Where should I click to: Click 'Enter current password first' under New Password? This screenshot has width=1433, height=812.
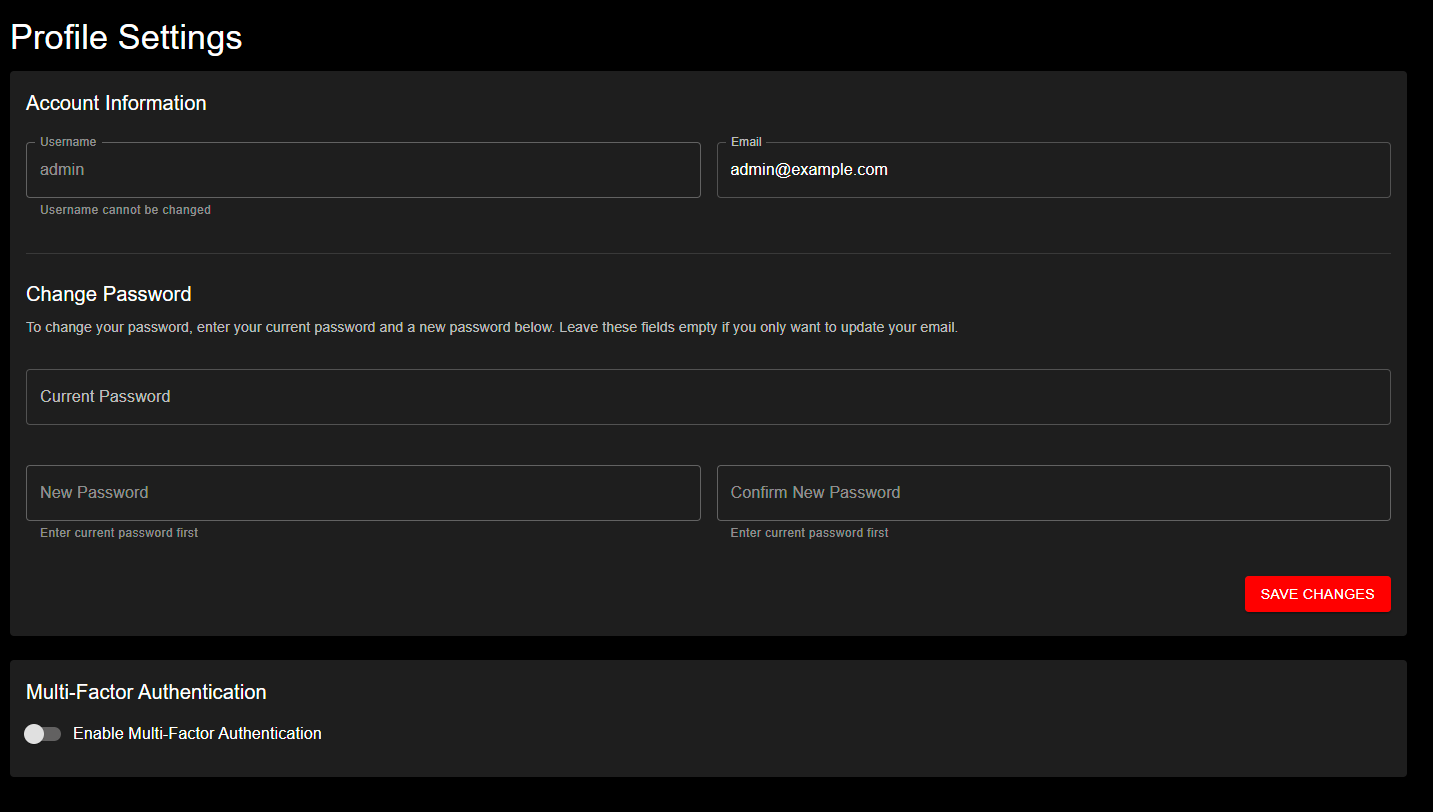119,533
